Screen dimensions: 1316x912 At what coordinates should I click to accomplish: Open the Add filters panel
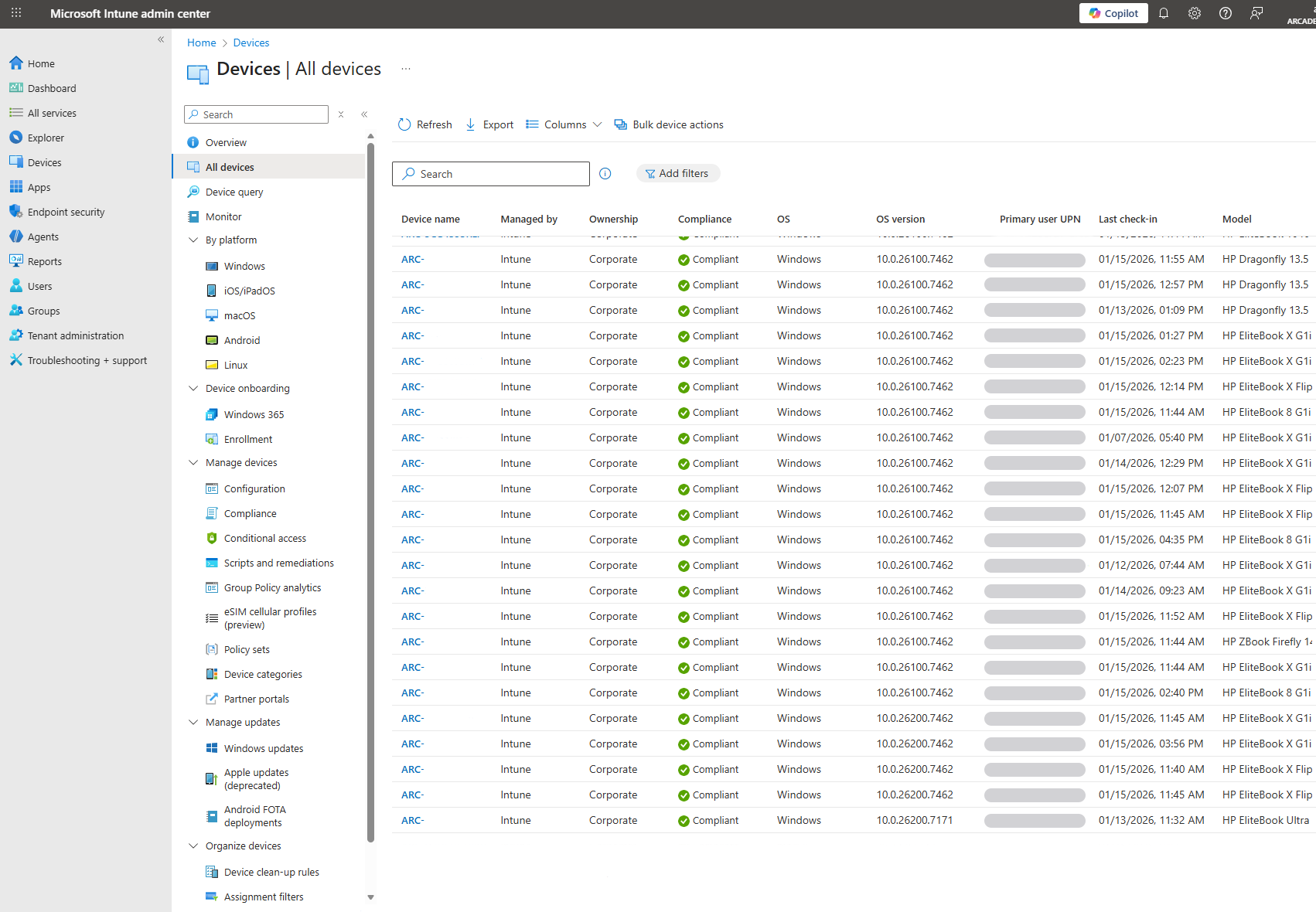coord(677,173)
